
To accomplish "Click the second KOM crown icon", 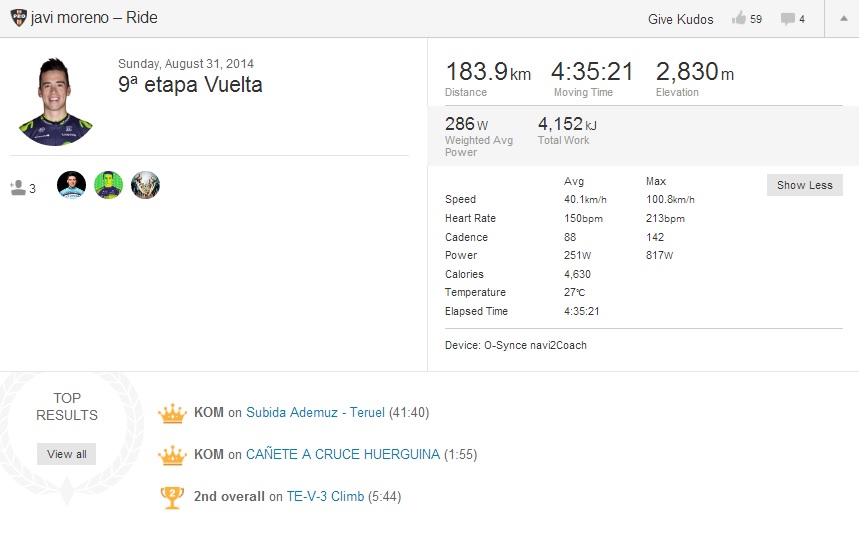I will 173,455.
